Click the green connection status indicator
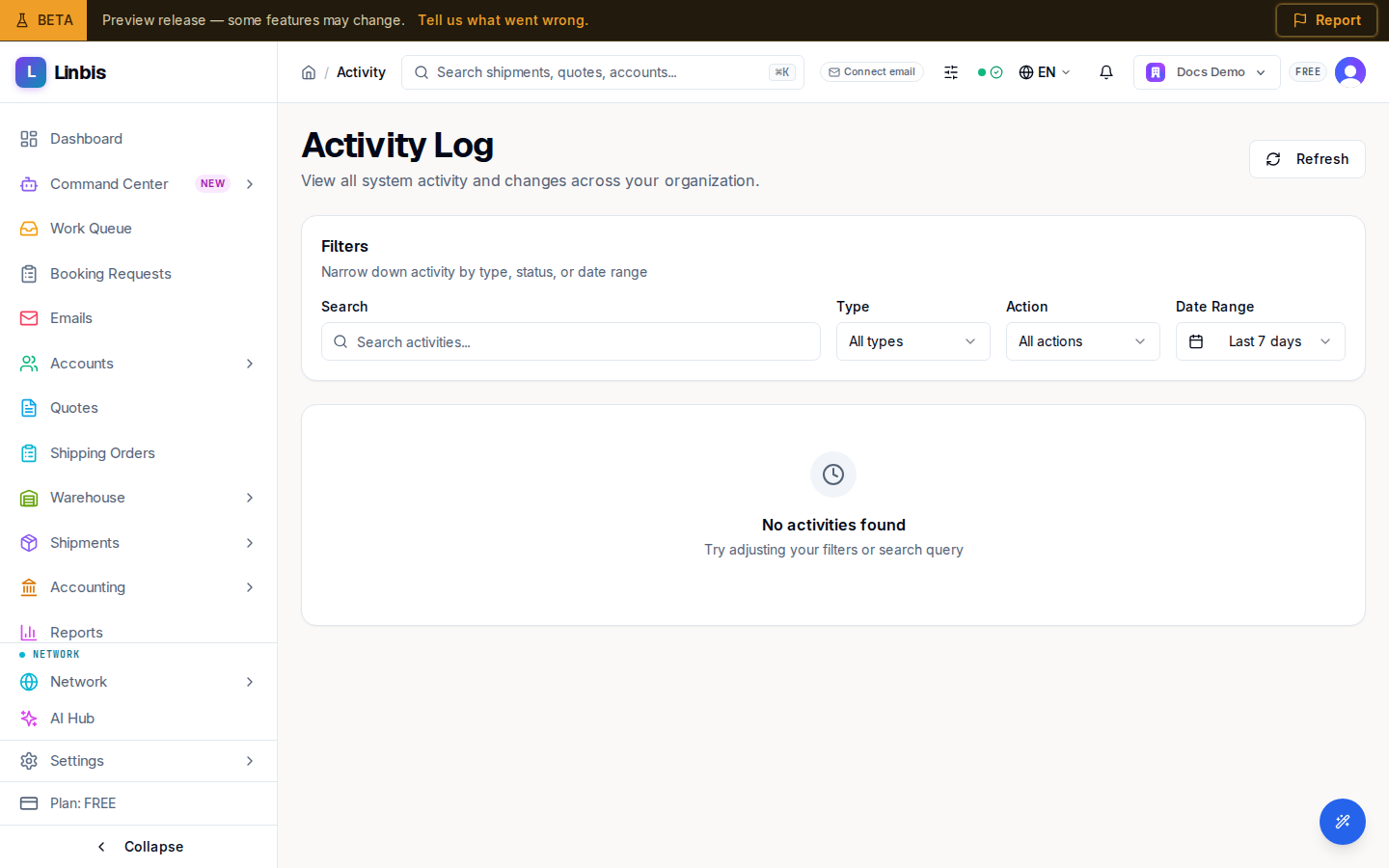 coord(990,72)
